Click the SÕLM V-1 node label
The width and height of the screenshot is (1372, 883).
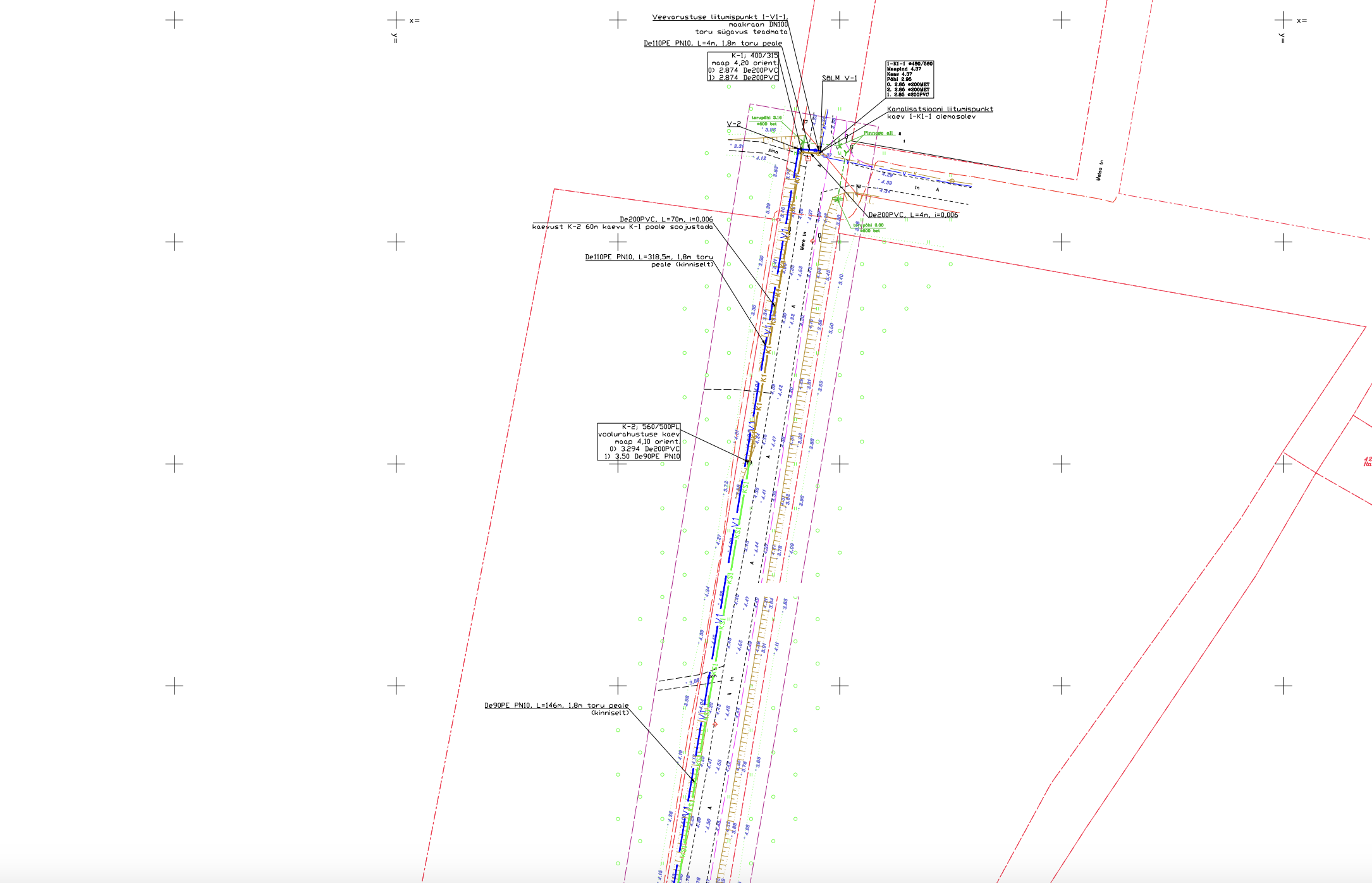(x=840, y=78)
